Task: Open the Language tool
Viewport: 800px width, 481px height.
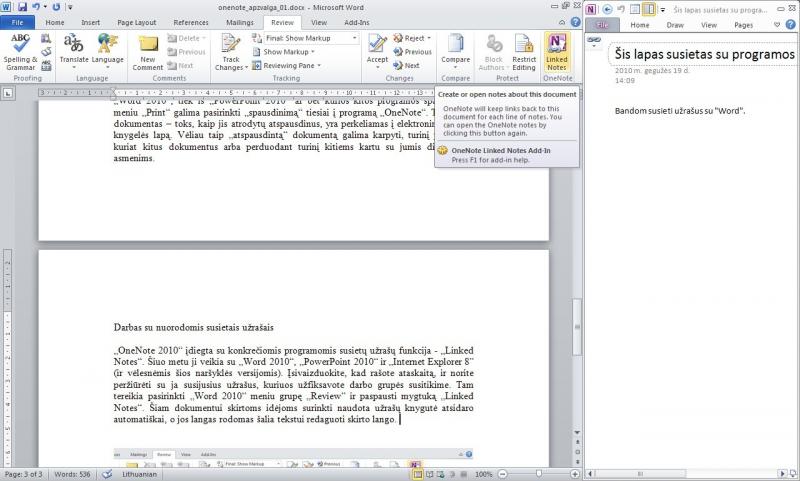Action: pos(108,52)
